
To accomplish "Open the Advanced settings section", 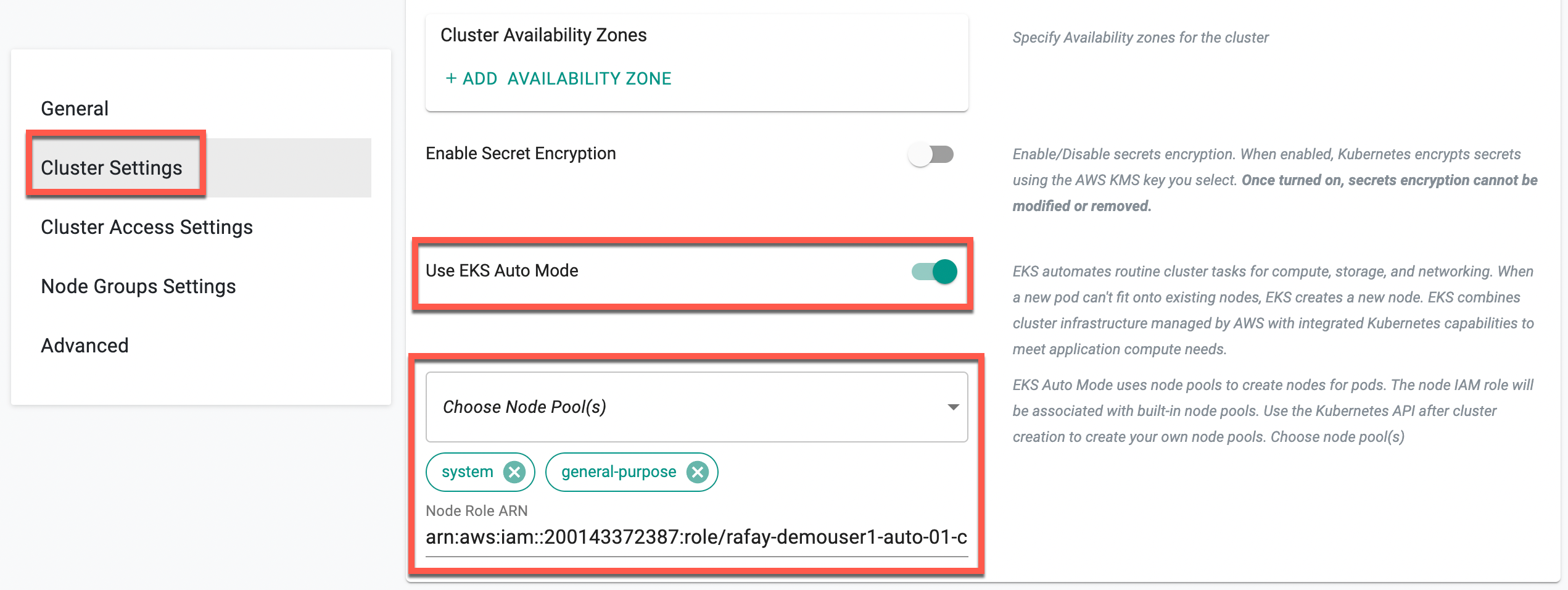I will click(85, 346).
